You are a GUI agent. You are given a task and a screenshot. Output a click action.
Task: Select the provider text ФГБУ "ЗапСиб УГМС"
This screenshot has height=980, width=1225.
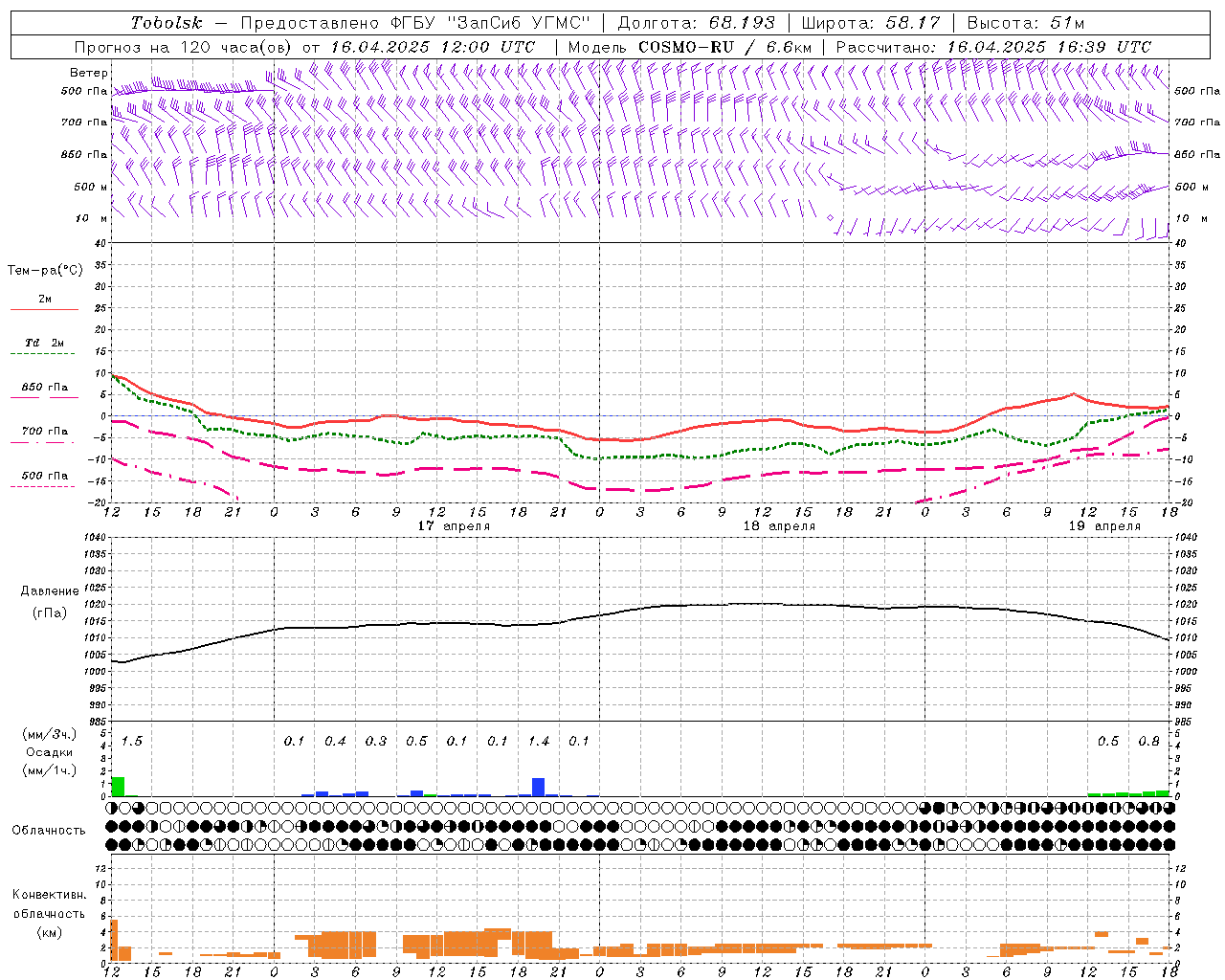492,23
